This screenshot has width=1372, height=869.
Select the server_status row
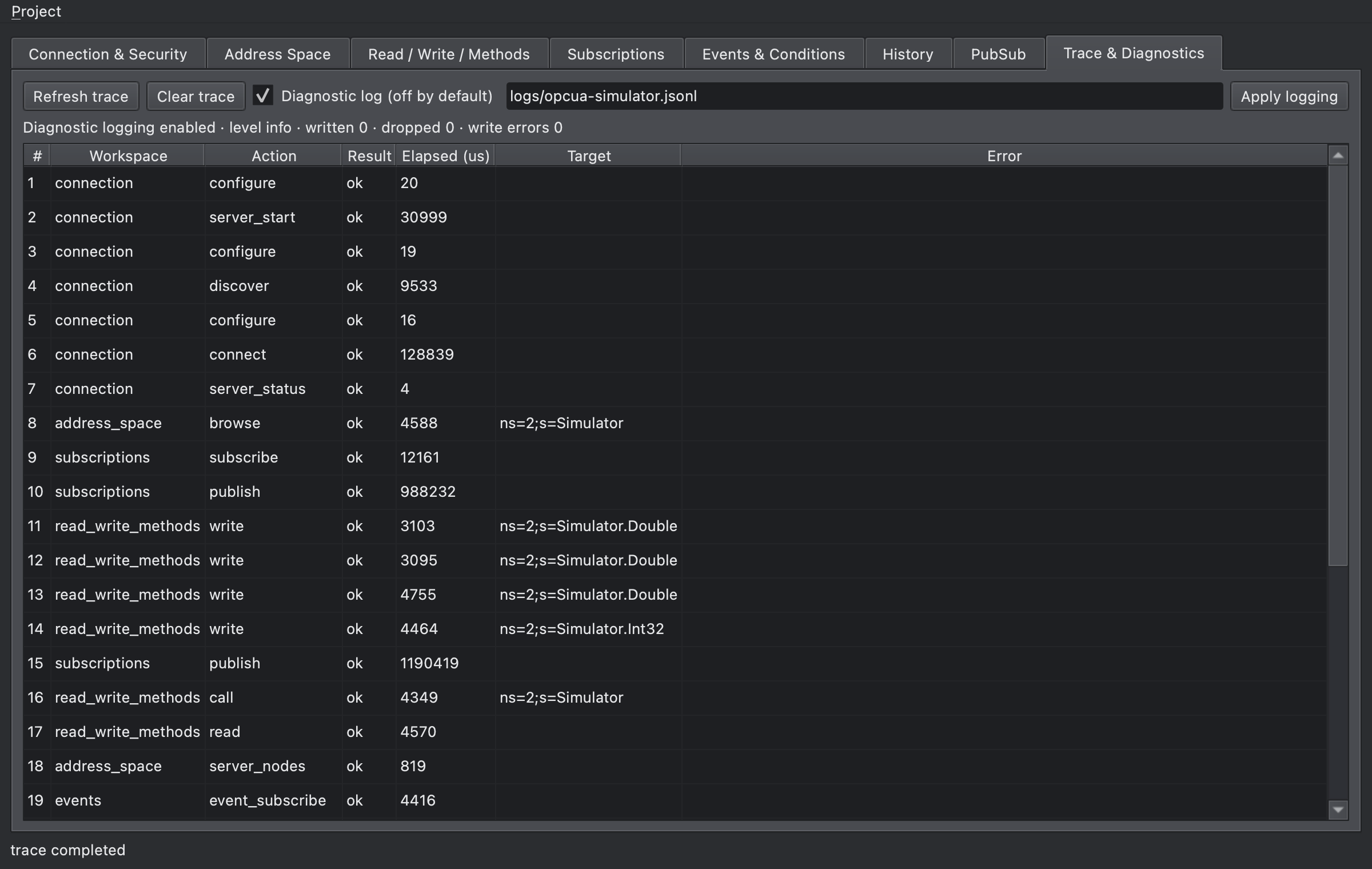(675, 389)
